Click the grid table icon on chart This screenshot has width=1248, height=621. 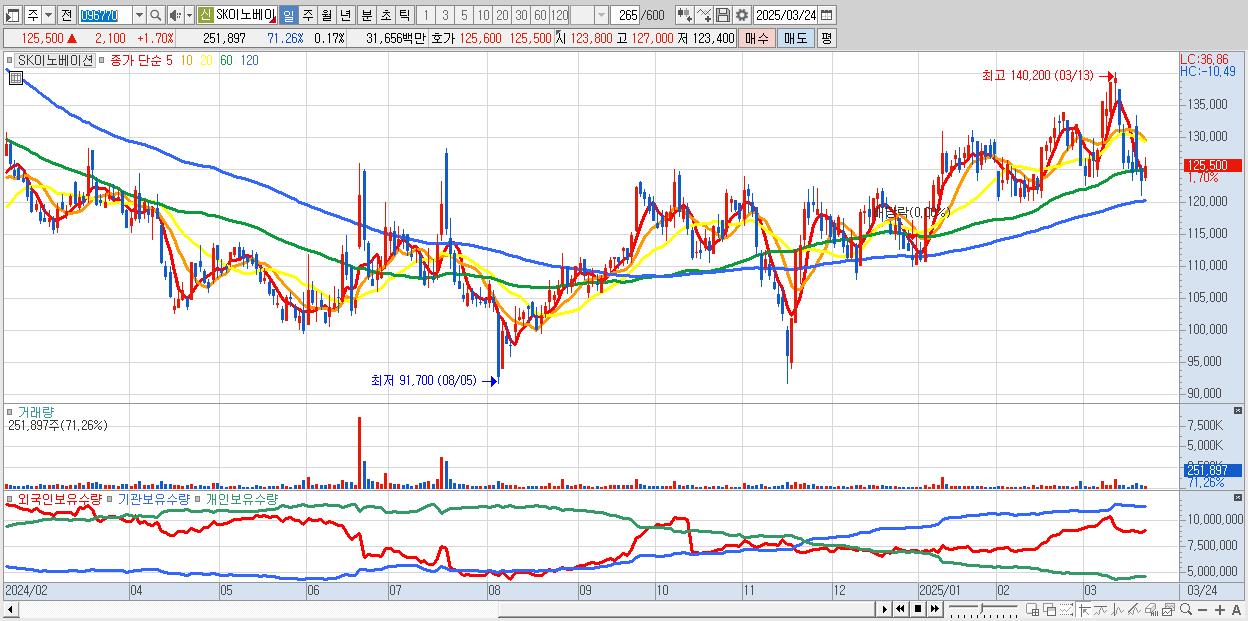coord(15,78)
